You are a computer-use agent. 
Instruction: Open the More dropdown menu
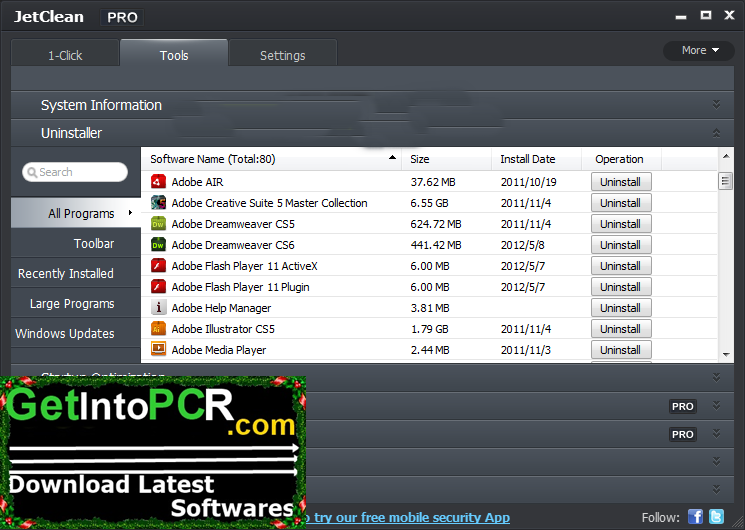[699, 50]
